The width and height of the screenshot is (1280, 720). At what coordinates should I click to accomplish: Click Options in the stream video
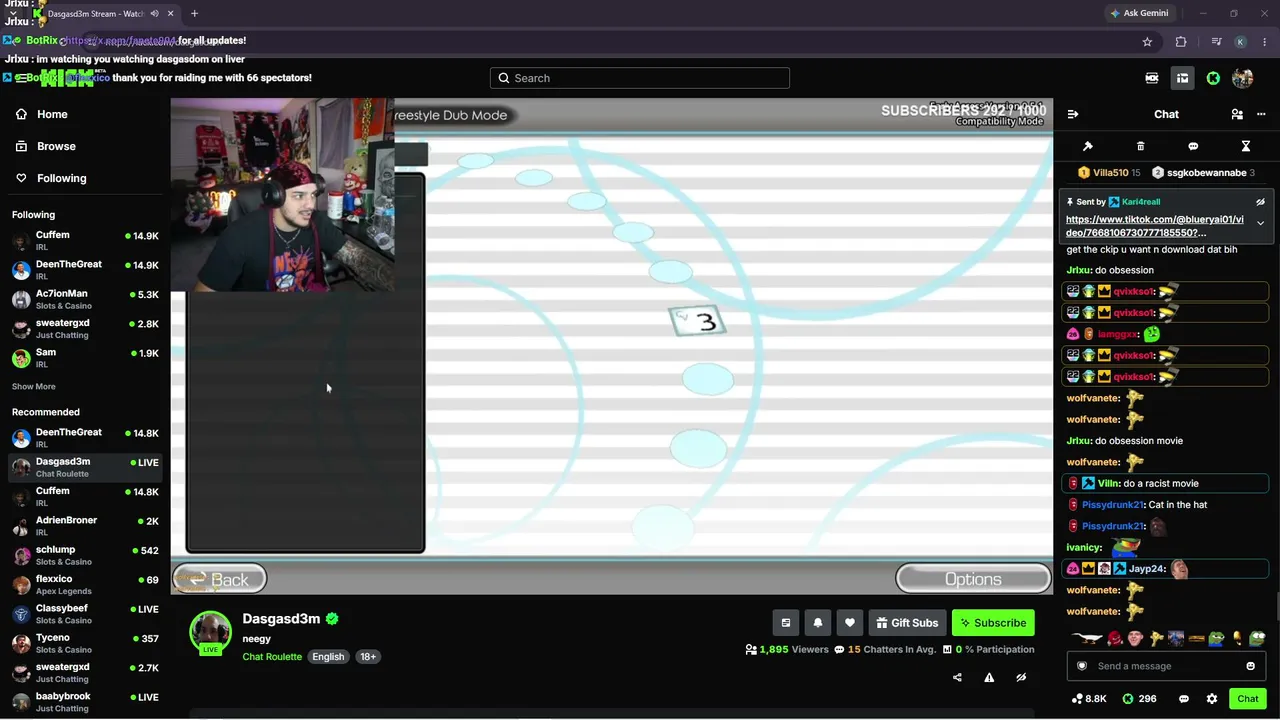click(973, 579)
